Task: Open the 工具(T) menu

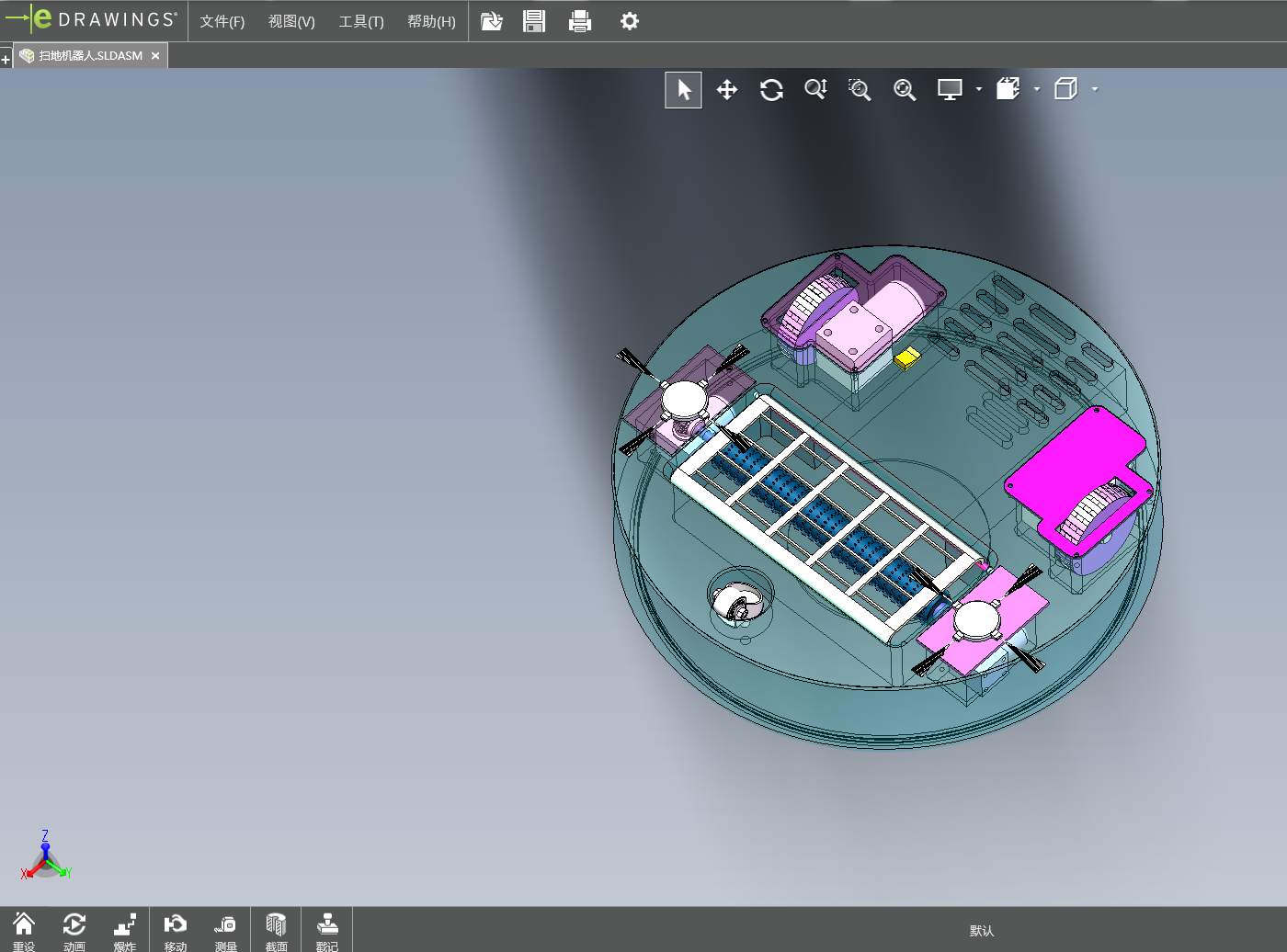Action: click(x=361, y=21)
